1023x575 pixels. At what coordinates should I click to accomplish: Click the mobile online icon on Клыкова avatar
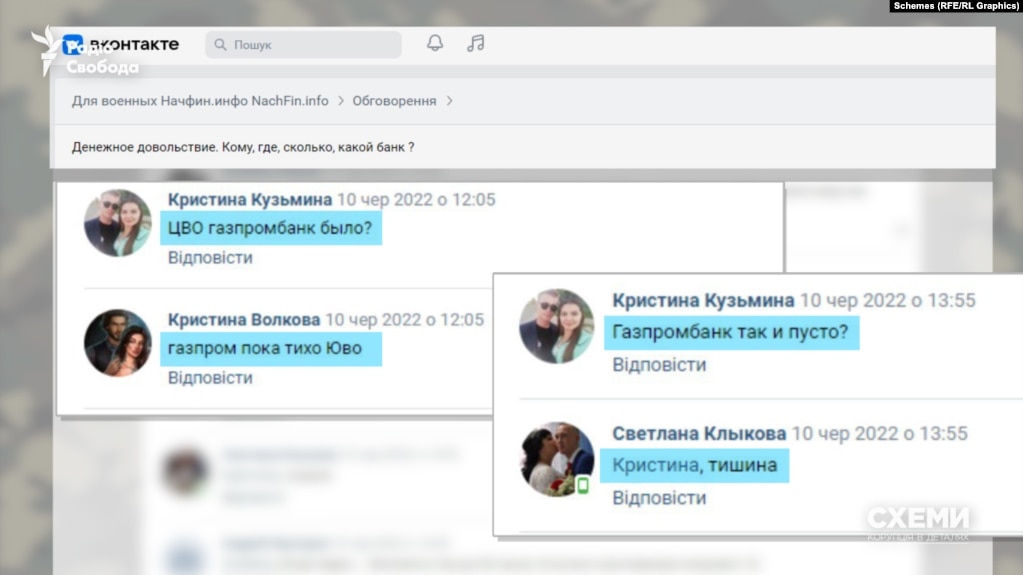click(x=583, y=485)
